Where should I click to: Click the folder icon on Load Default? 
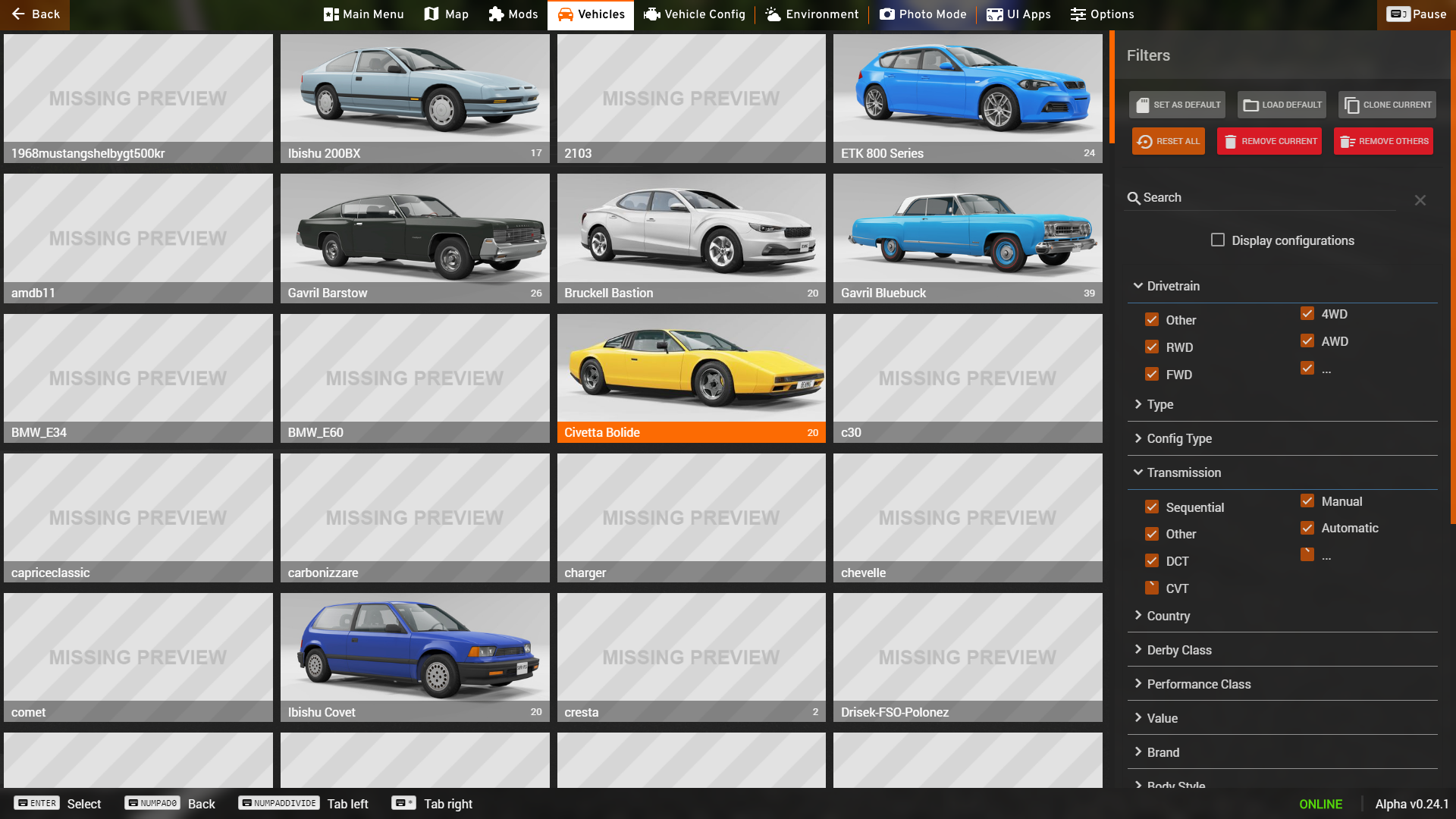[1251, 105]
